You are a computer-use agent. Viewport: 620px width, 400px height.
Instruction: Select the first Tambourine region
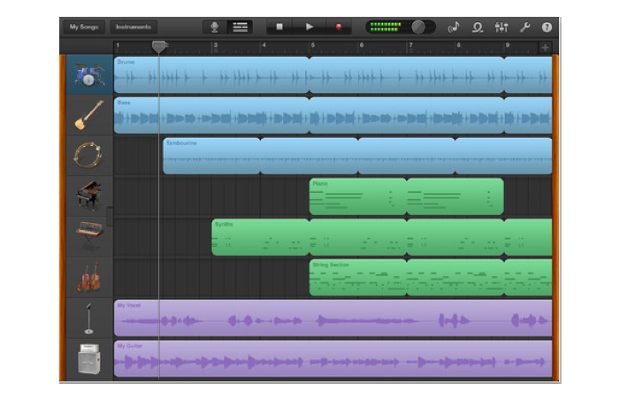[x=212, y=156]
